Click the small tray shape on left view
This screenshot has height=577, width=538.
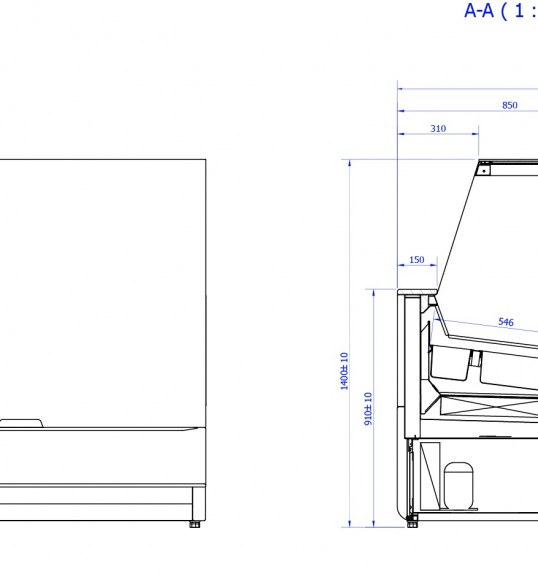(x=21, y=423)
